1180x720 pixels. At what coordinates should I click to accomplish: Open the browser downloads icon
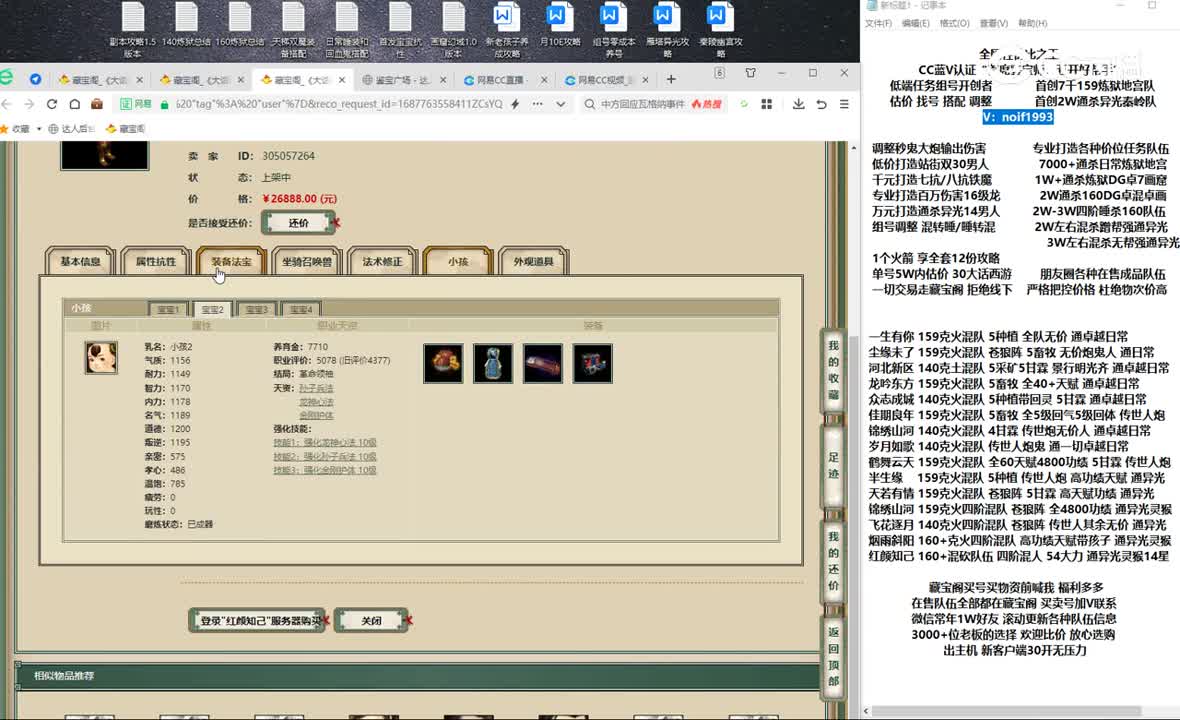798,104
